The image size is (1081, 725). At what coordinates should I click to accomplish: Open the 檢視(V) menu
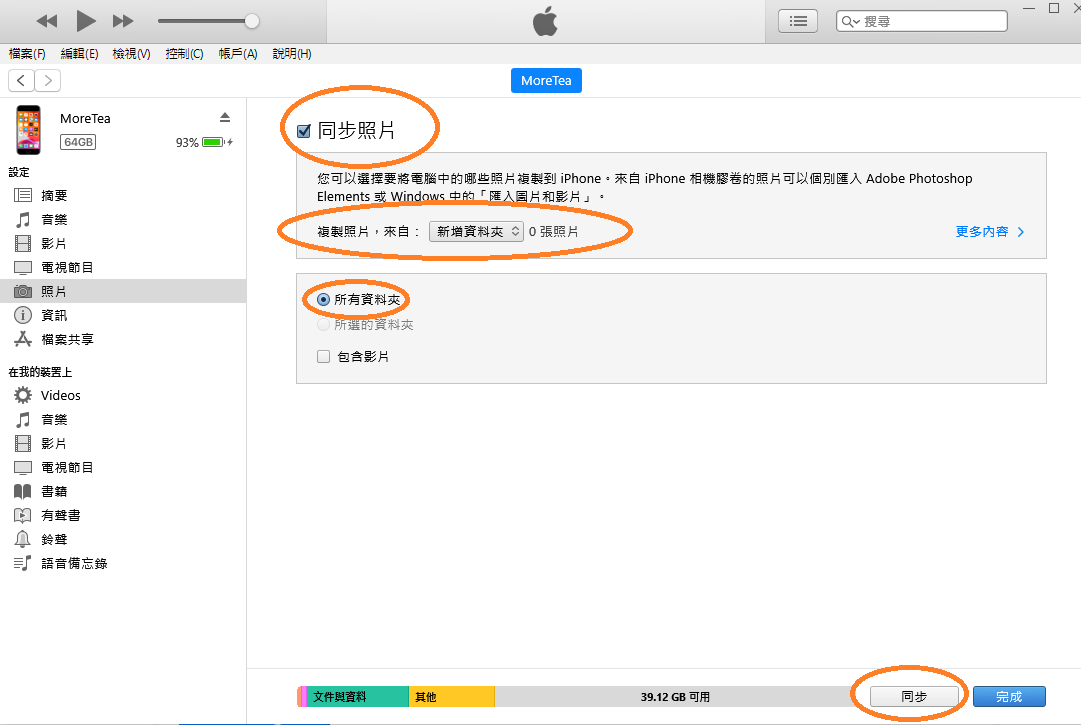pos(132,54)
